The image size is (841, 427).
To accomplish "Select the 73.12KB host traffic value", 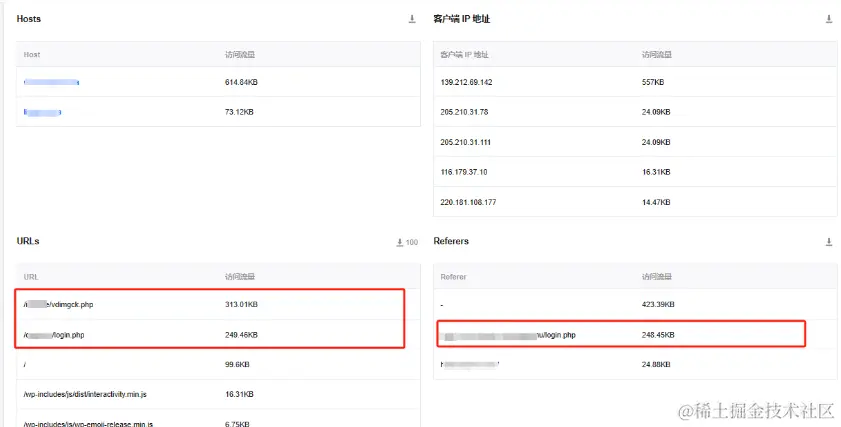I will point(239,113).
